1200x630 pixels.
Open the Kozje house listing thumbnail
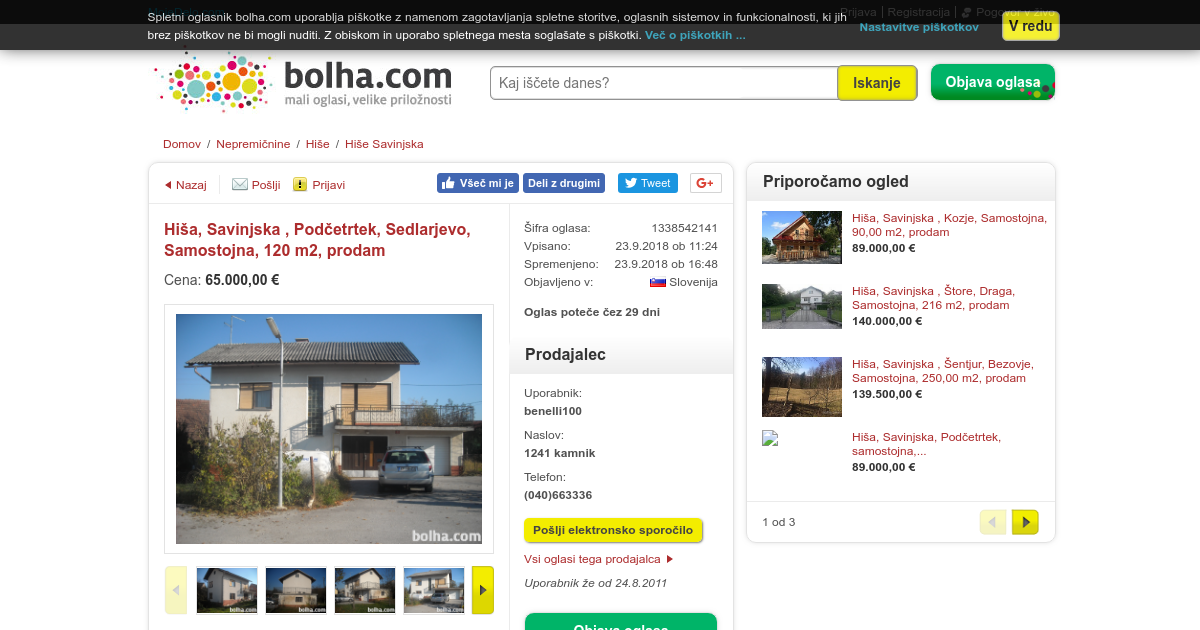tap(802, 237)
